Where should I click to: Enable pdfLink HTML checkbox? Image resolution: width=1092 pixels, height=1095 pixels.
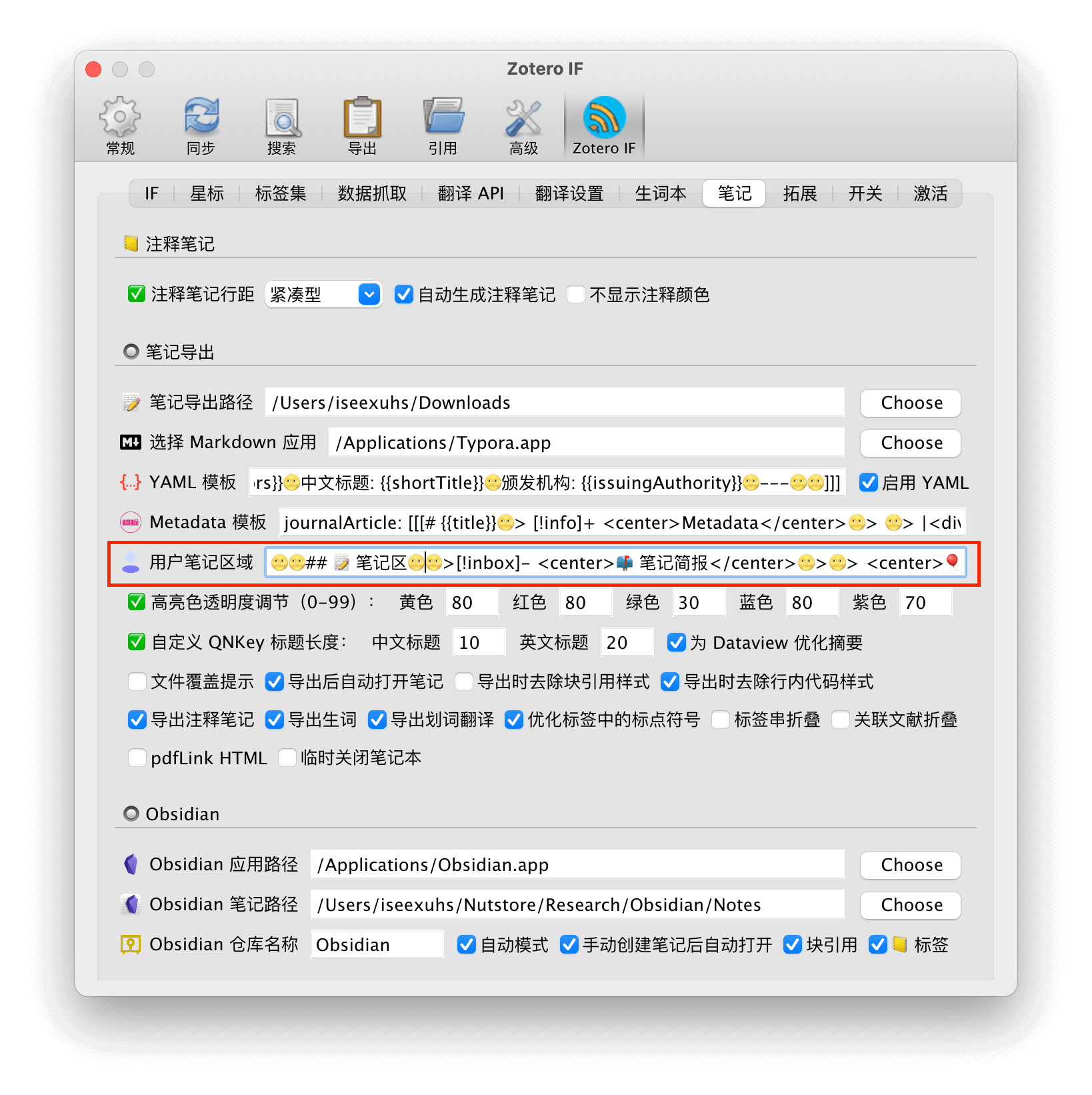coord(137,758)
